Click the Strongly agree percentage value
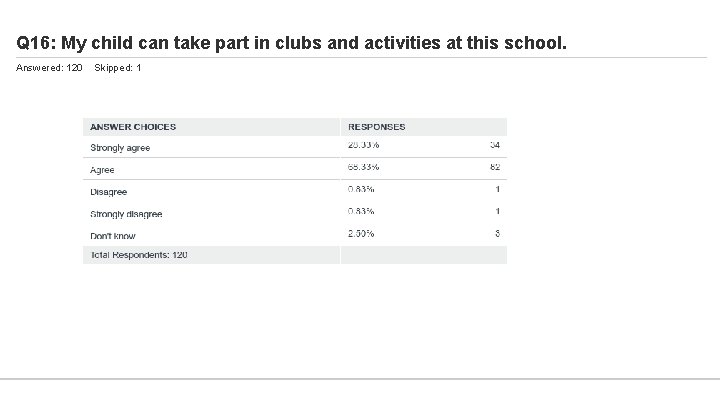This screenshot has height=405, width=720. (362, 145)
